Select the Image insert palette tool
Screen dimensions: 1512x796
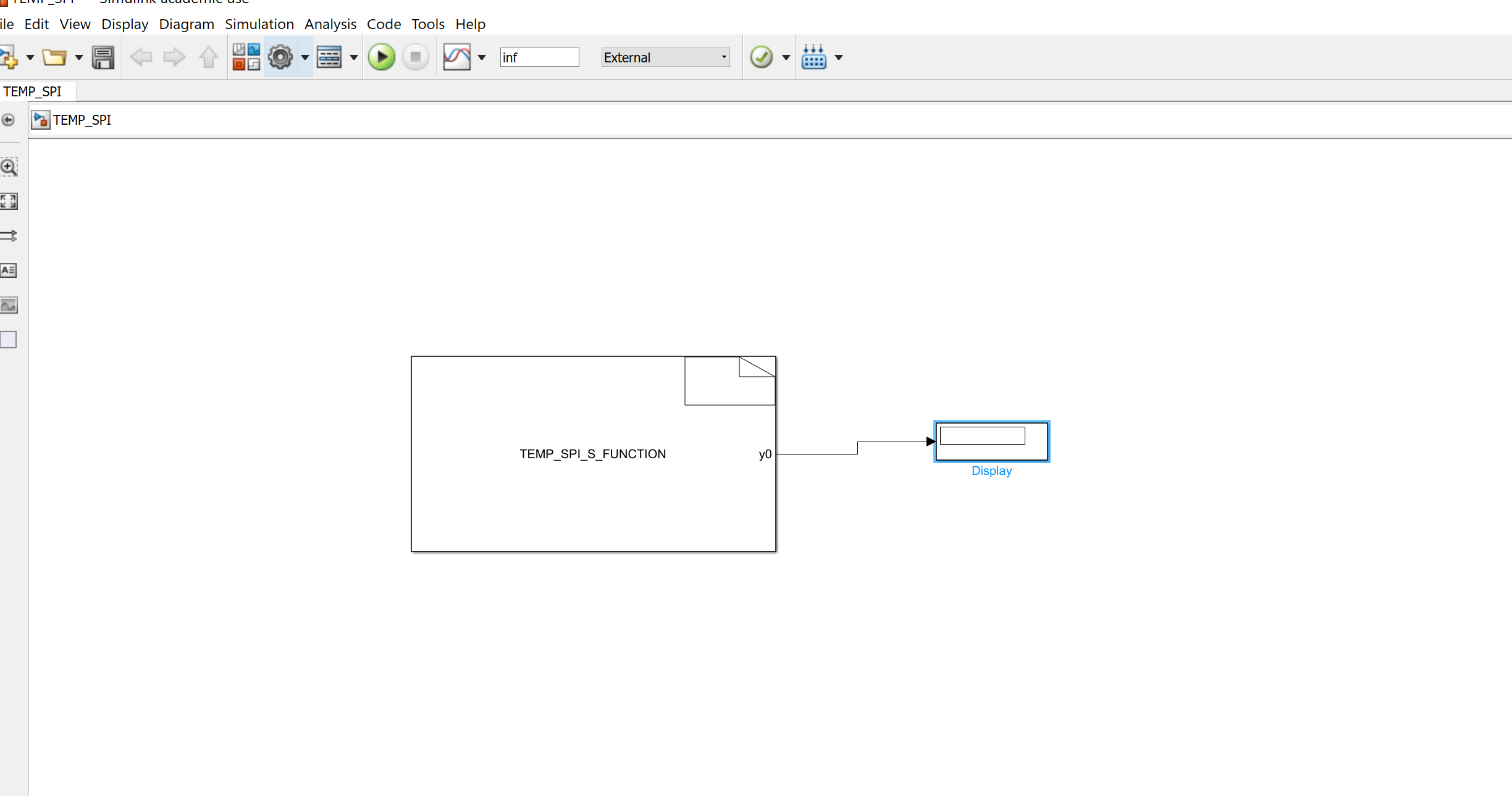pos(9,305)
